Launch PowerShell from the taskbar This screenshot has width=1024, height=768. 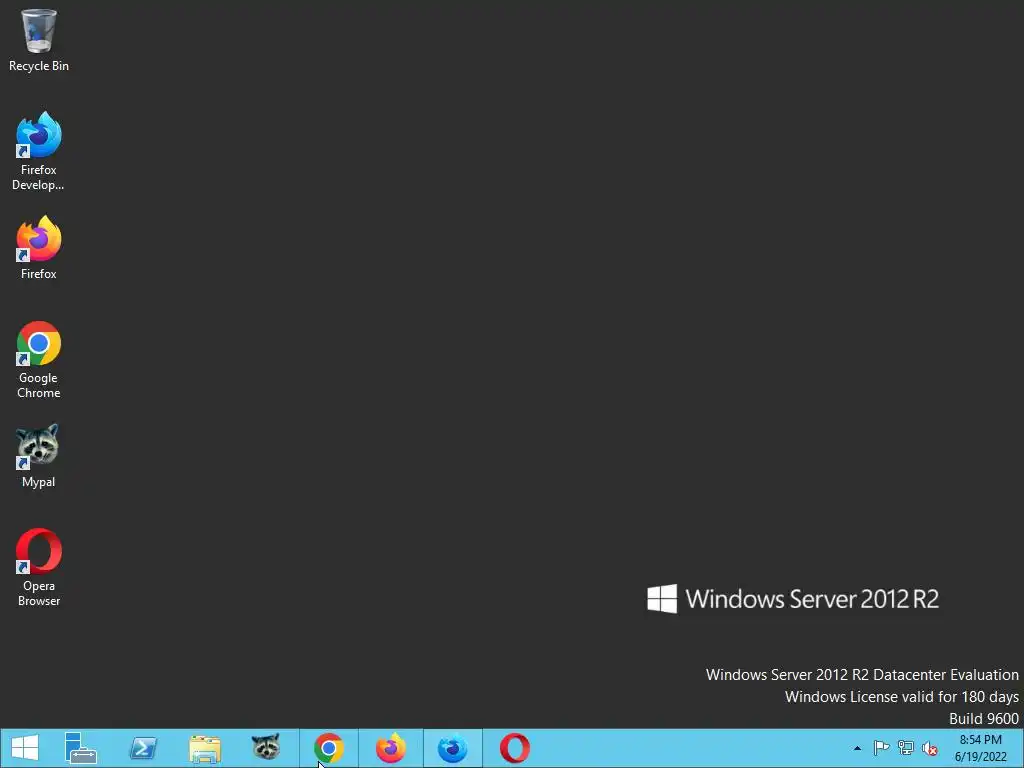pos(142,748)
